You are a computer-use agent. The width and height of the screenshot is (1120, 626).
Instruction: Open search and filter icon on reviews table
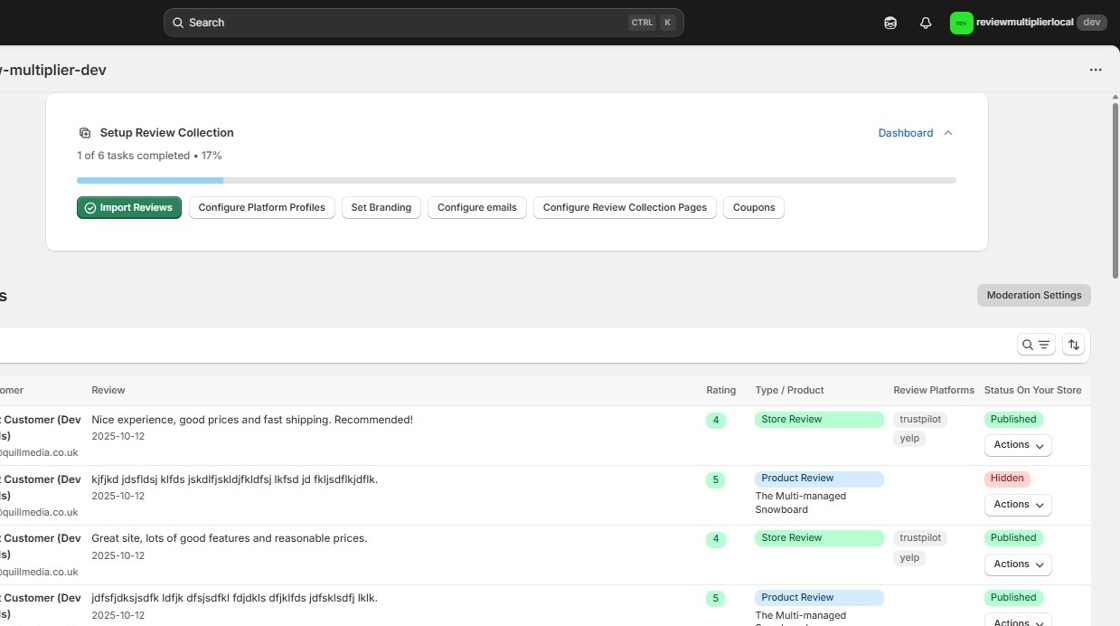[x=1036, y=343]
